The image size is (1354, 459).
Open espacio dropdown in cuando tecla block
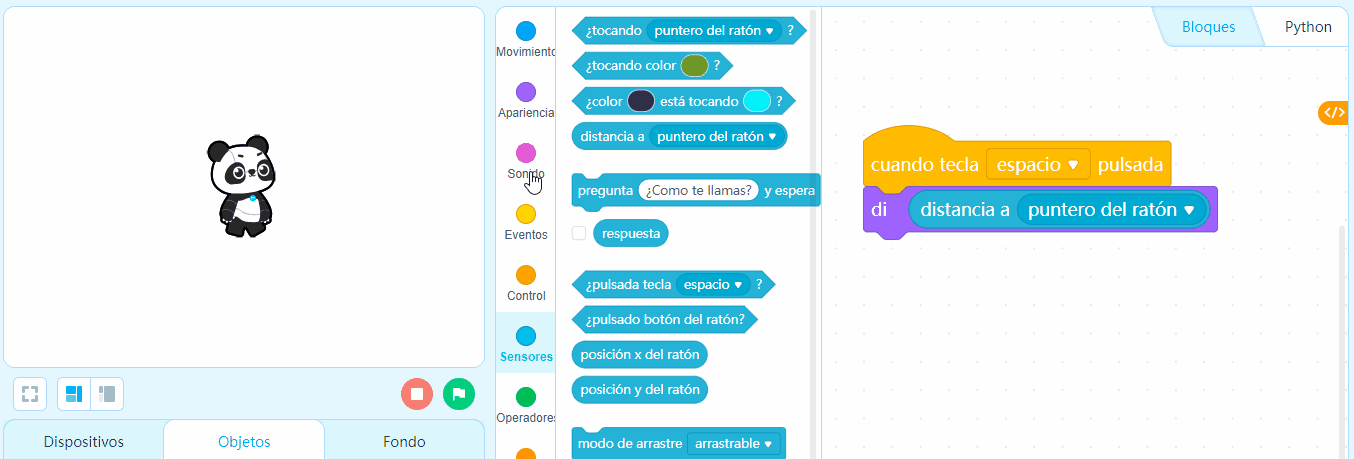point(1038,164)
